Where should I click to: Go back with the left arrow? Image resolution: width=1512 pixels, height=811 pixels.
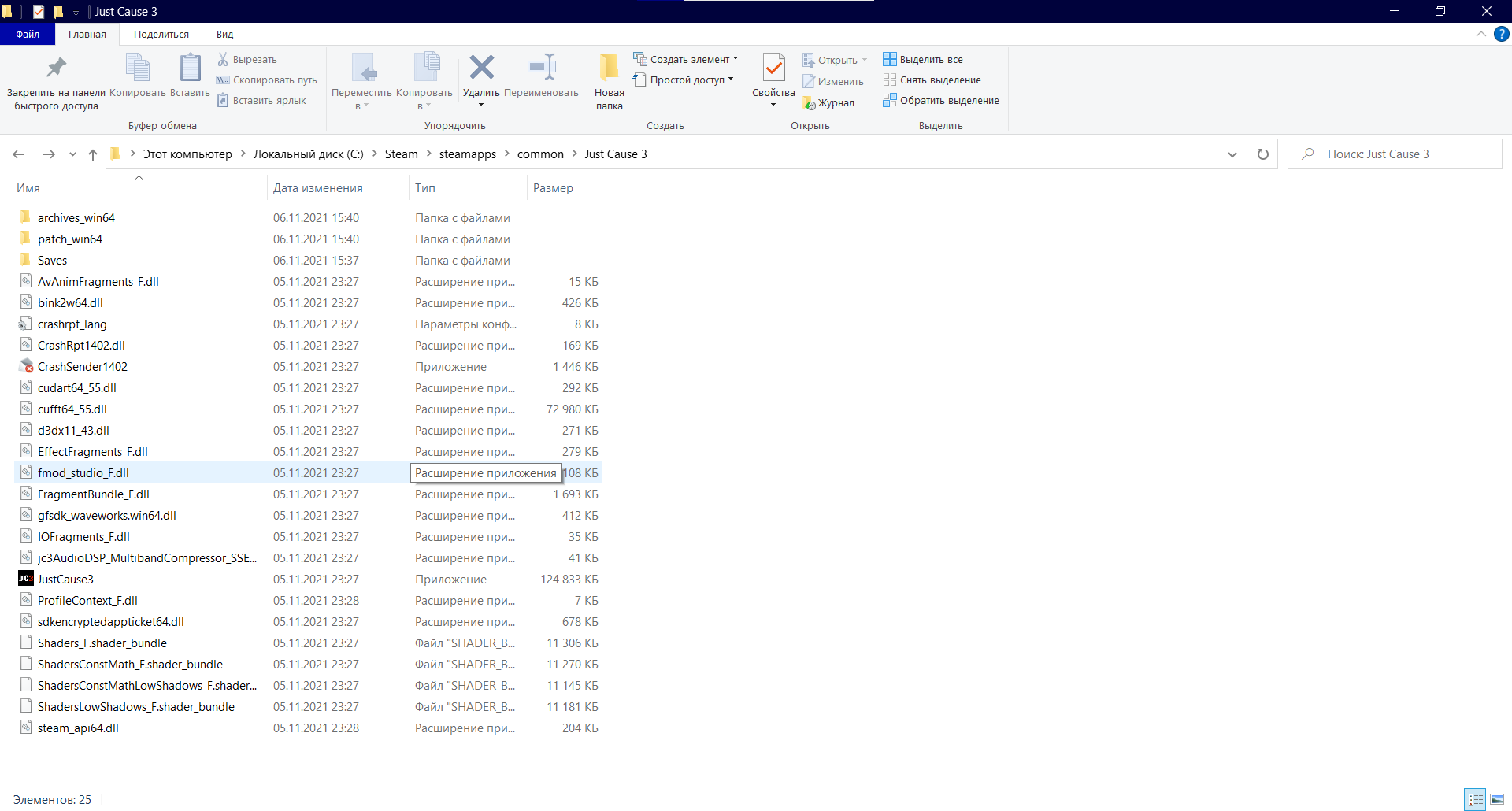tap(19, 154)
